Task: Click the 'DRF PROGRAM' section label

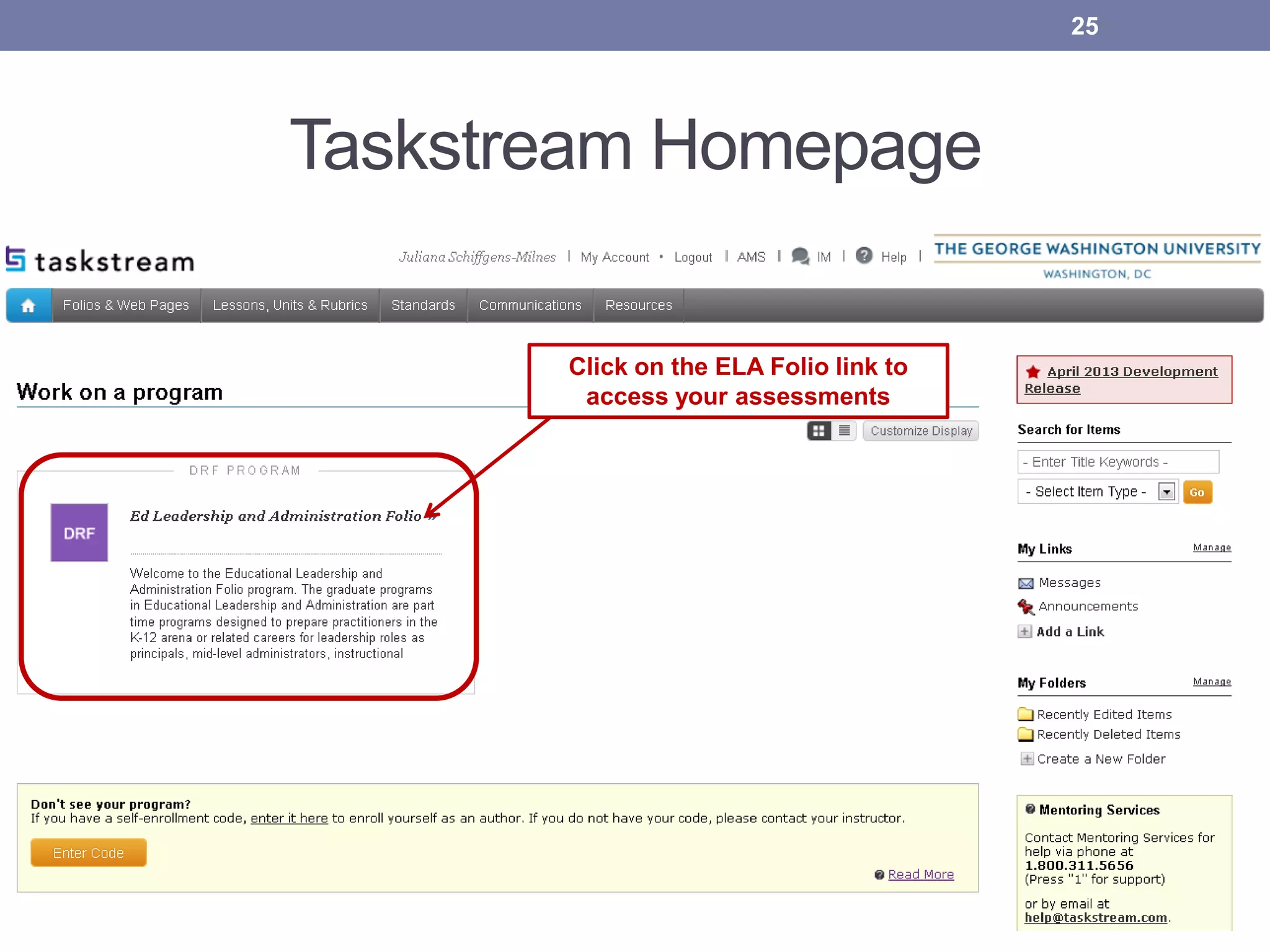Action: pos(245,470)
